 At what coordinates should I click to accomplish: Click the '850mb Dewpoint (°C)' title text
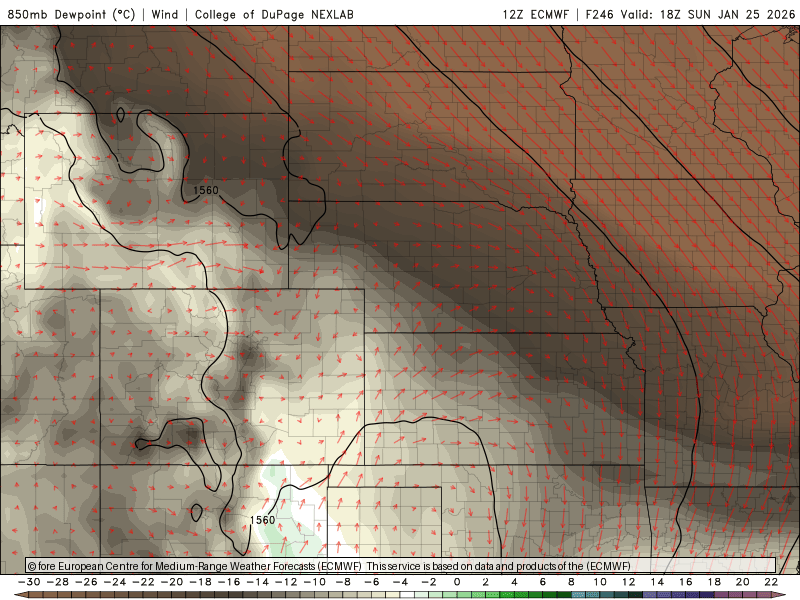71,15
